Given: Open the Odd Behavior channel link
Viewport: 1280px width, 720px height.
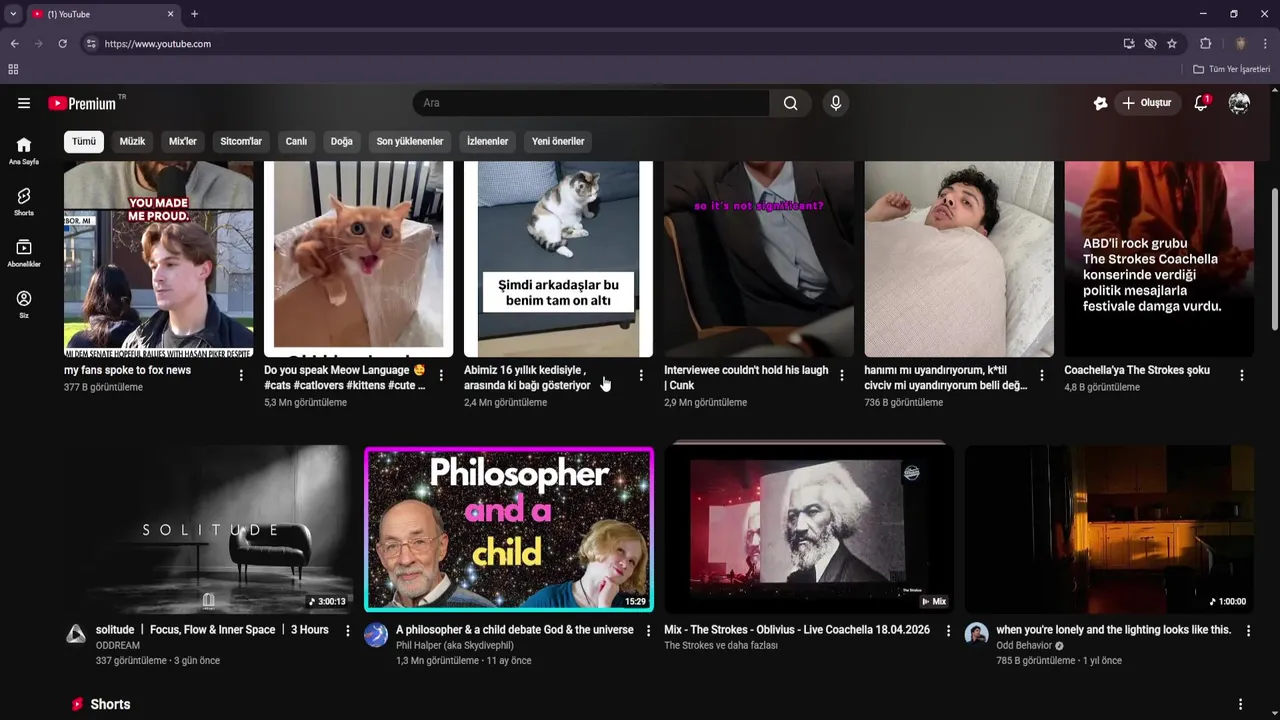Looking at the screenshot, I should [x=1024, y=646].
